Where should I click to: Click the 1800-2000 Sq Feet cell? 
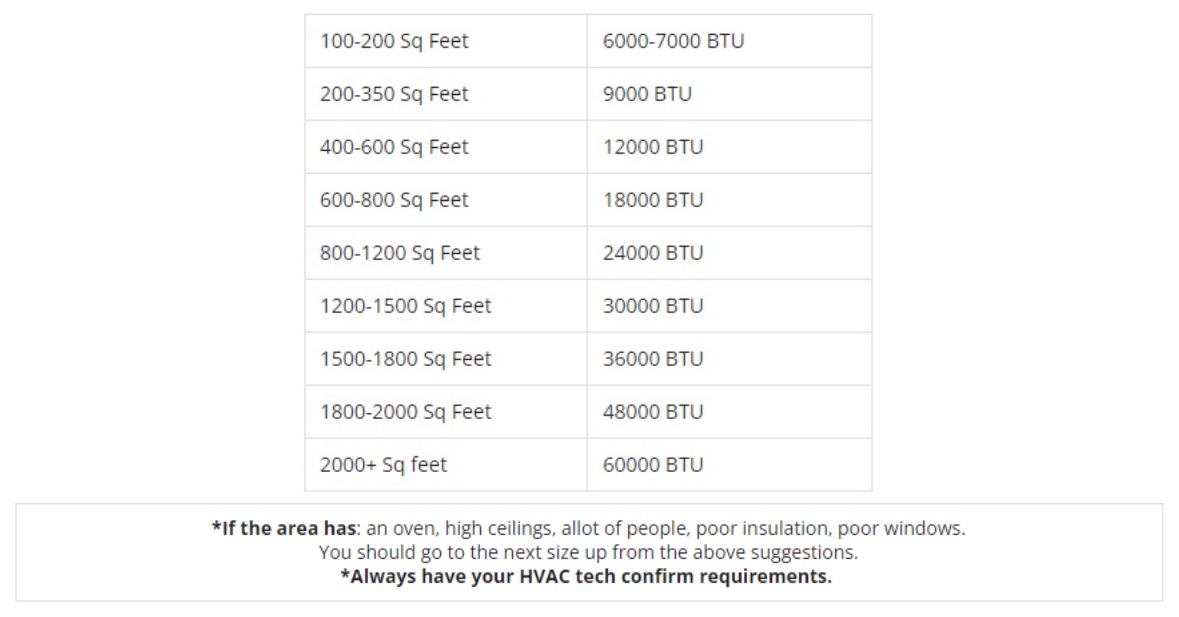[x=406, y=412]
